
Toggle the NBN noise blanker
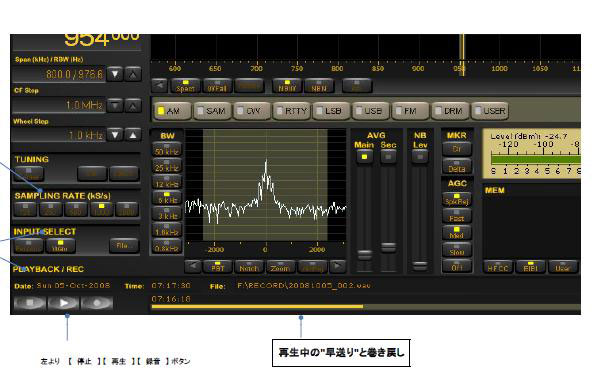(319, 86)
